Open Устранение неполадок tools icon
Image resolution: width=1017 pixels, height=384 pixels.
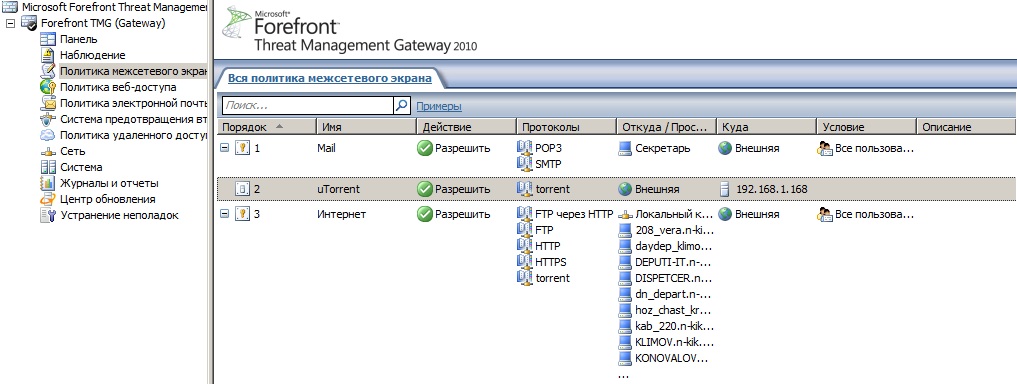(48, 215)
